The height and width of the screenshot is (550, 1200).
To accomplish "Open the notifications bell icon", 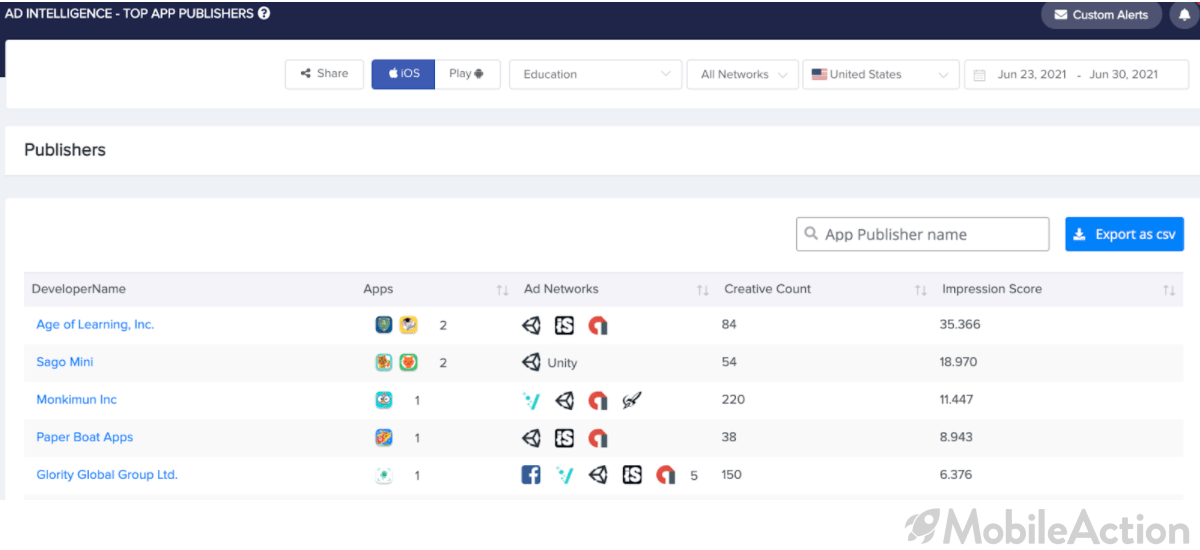I will click(1185, 15).
